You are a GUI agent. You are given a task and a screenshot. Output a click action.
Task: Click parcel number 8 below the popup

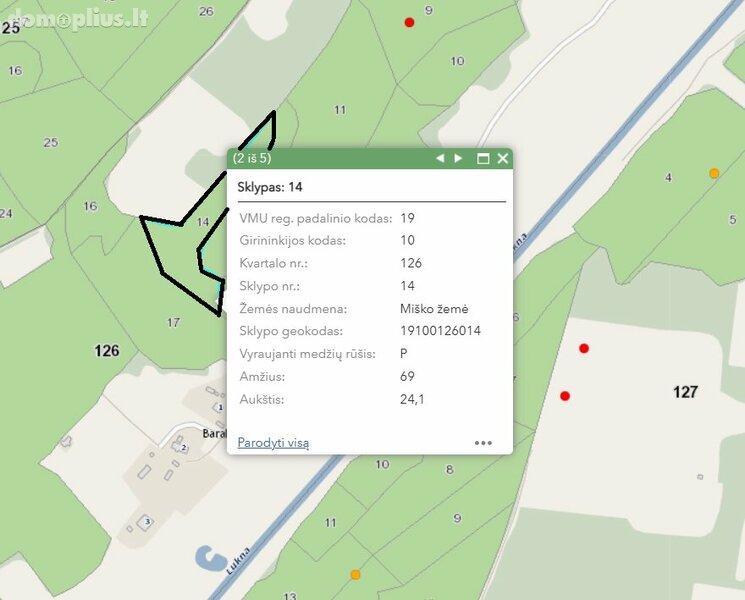(449, 470)
